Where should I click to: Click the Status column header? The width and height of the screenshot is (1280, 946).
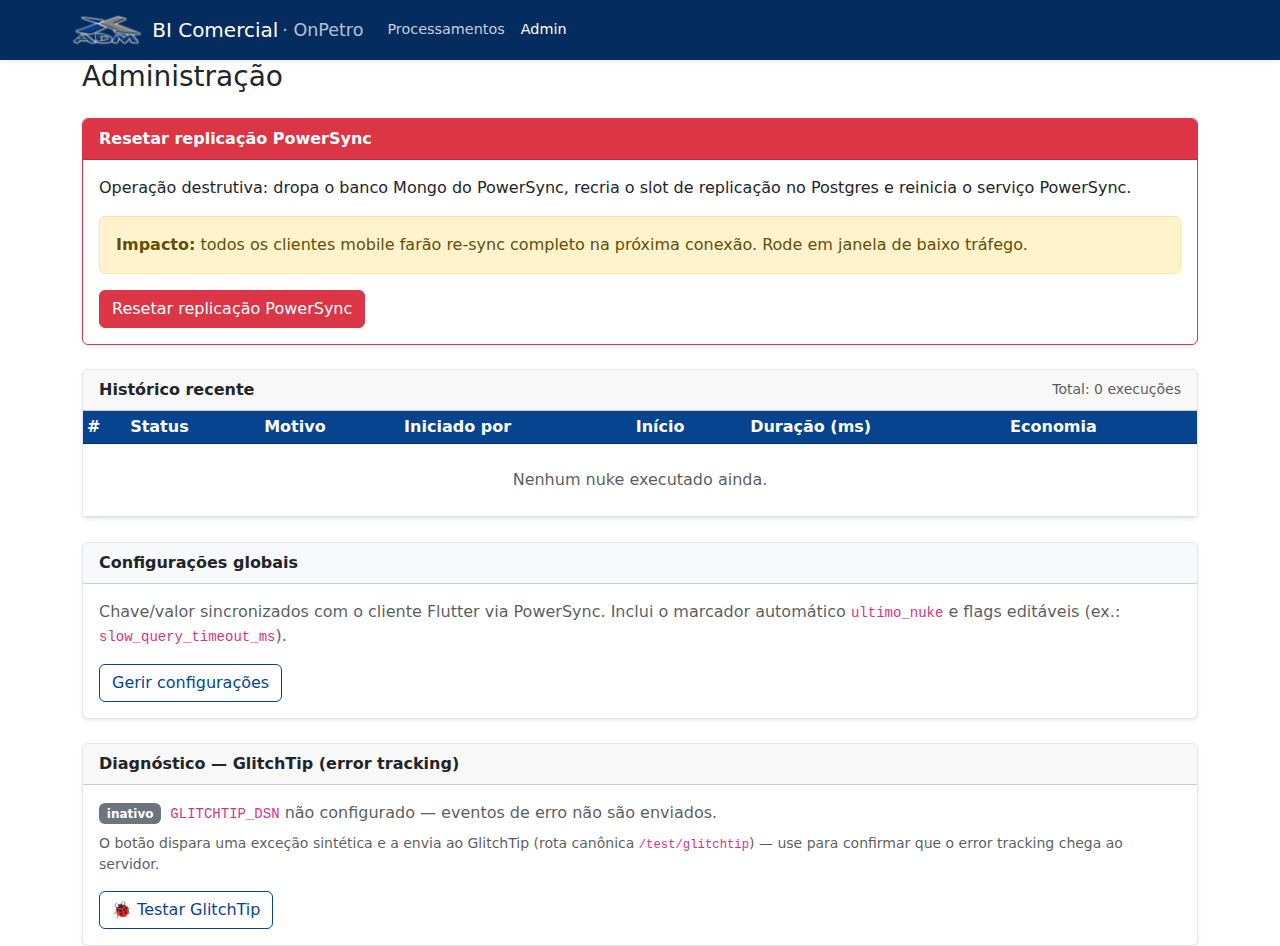coord(159,427)
